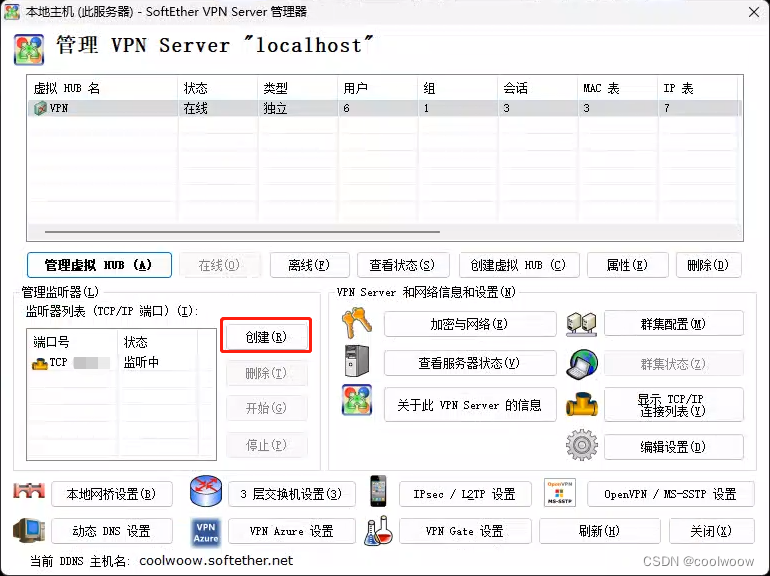The height and width of the screenshot is (576, 770).
Task: Click the TCP listener port icon
Action: tap(39, 363)
